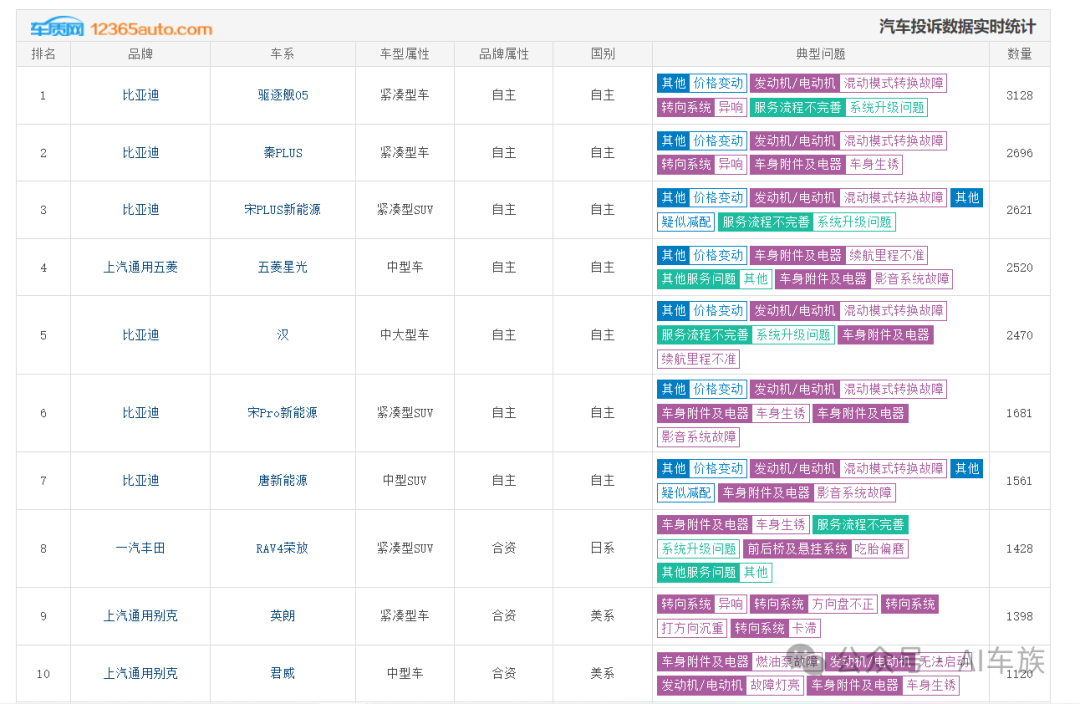Click the 比亚迪 brand in the 驱逐舰05 row
Image resolution: width=1080 pixels, height=704 pixels.
click(x=141, y=95)
